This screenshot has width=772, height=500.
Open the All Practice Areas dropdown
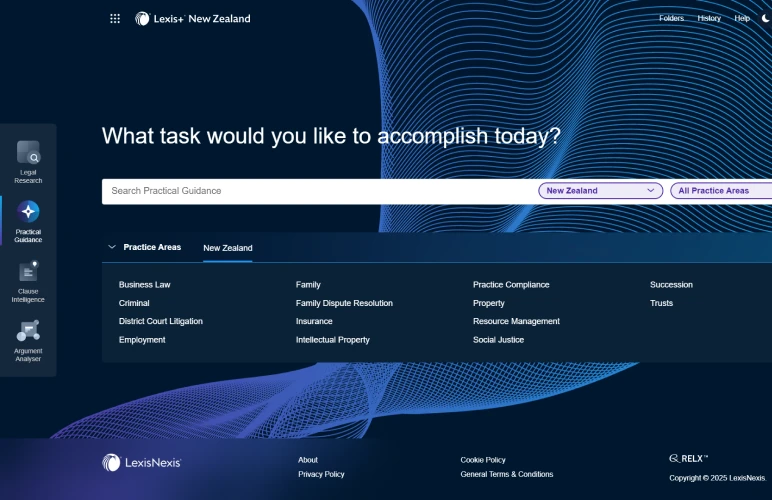721,190
